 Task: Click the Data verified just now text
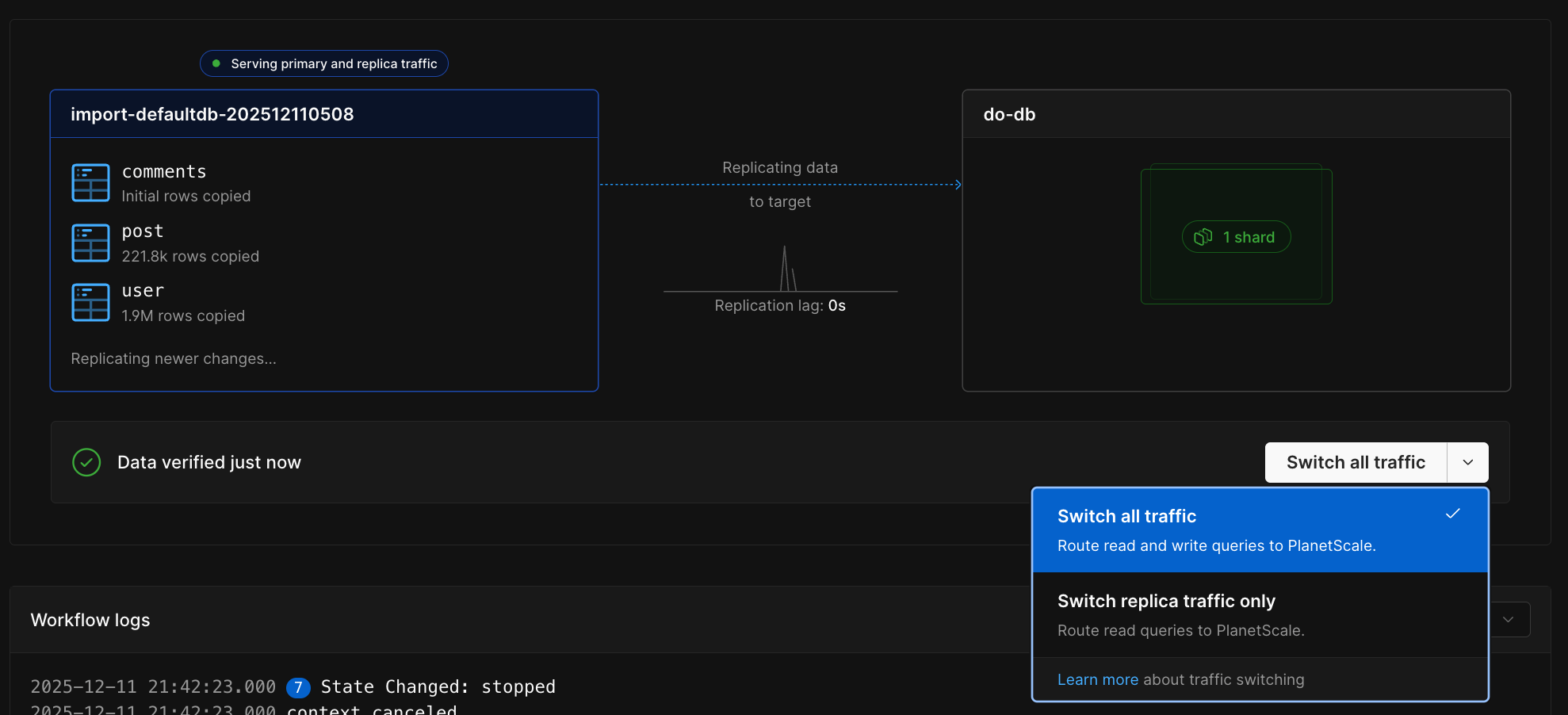[x=209, y=462]
